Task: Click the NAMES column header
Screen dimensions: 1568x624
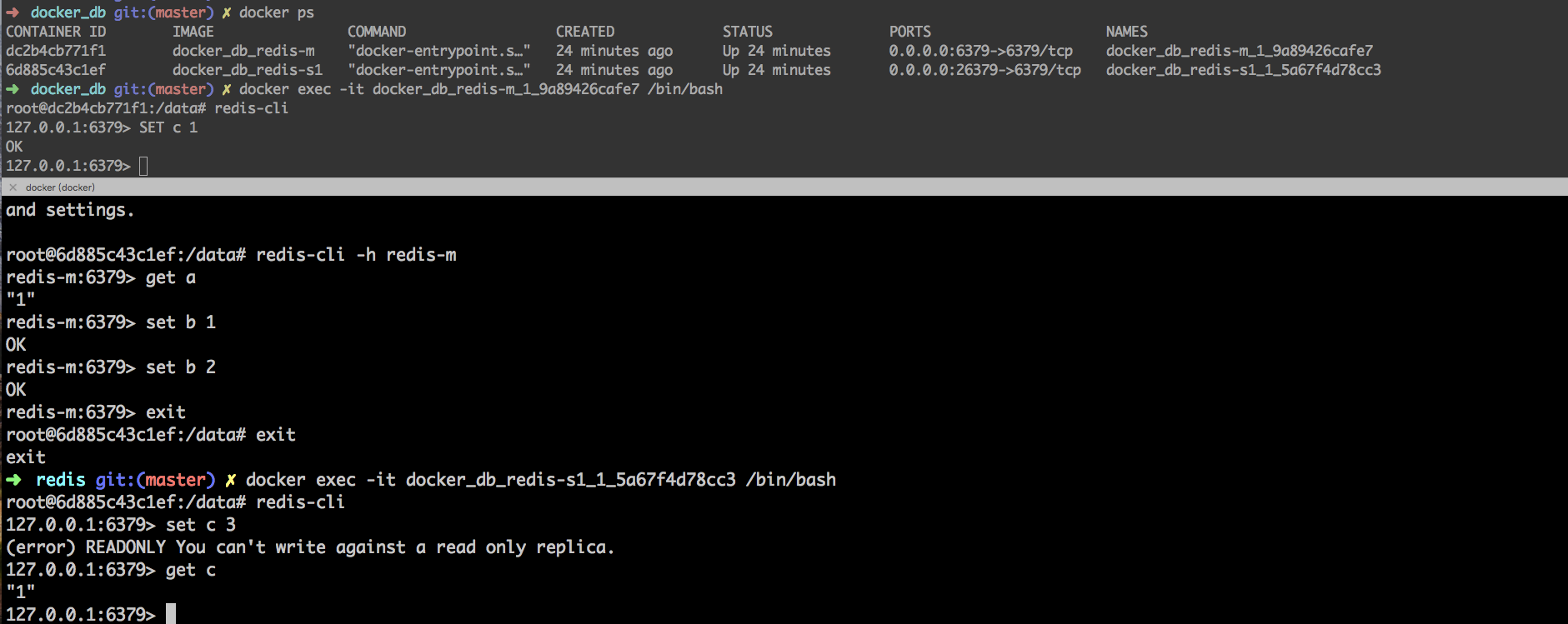Action: (x=1126, y=32)
